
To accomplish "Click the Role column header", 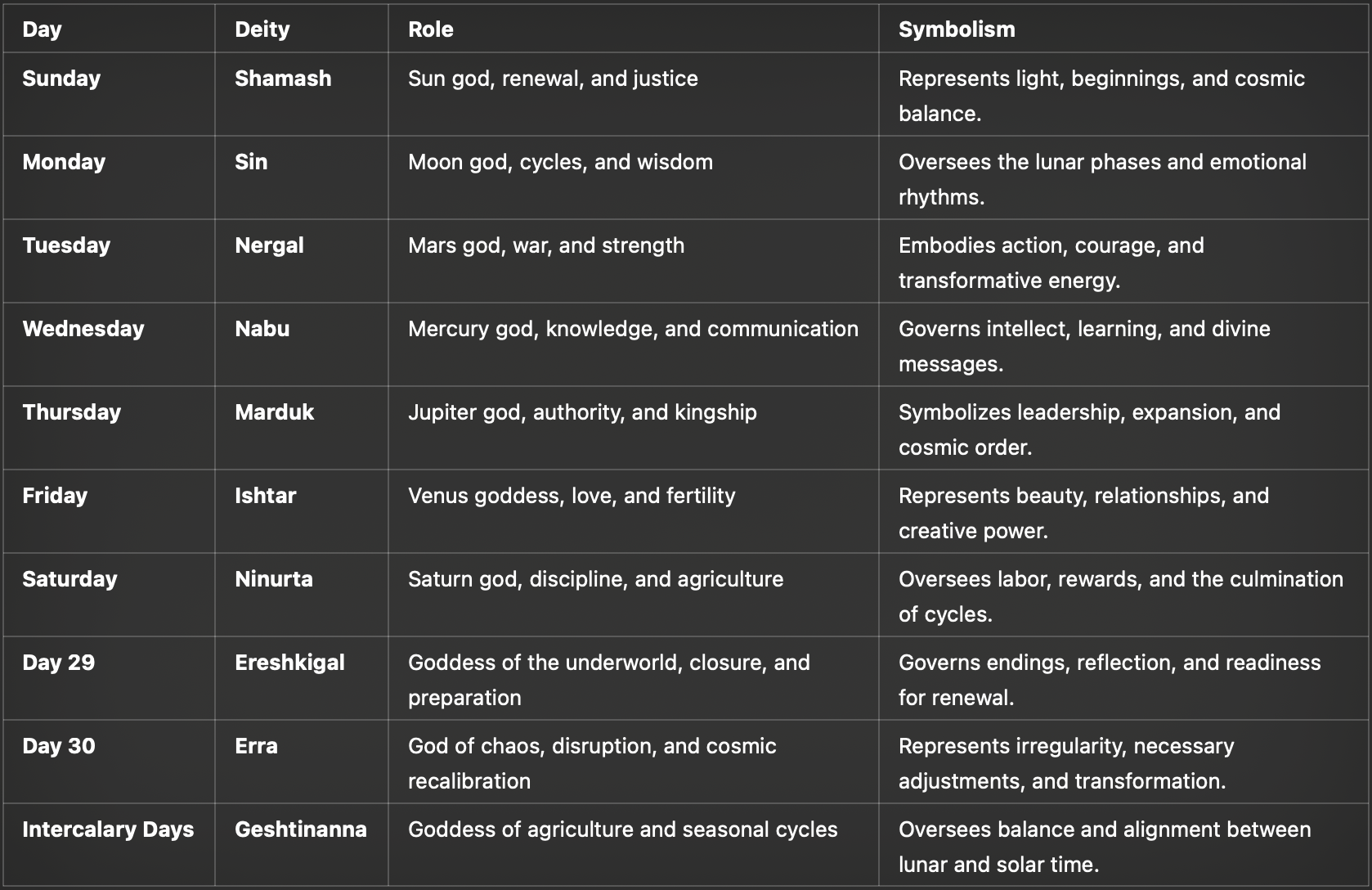I will [430, 29].
